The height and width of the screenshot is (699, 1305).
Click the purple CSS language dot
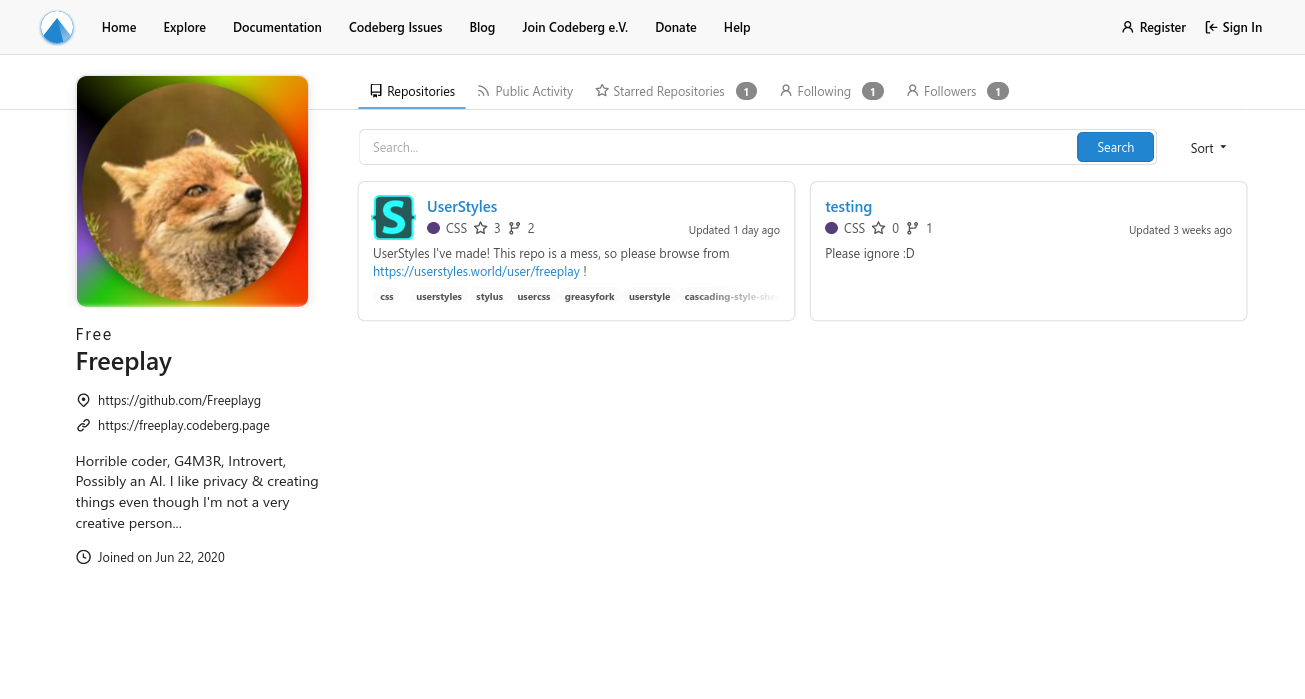click(x=433, y=228)
